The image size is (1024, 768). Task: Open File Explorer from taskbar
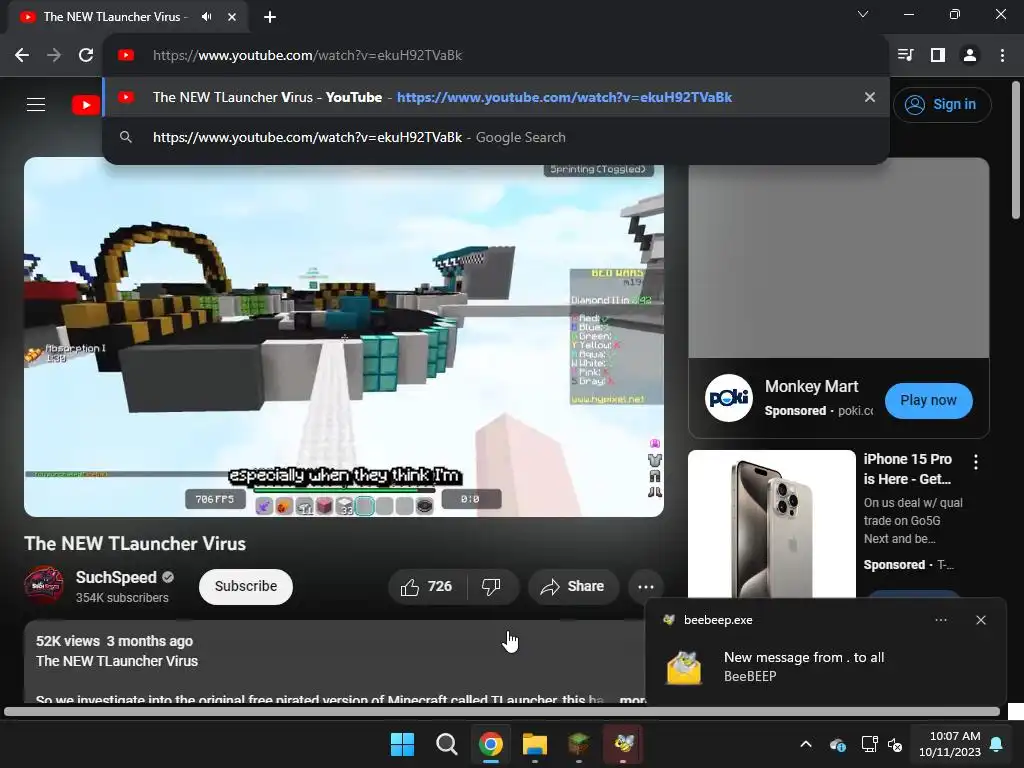(x=535, y=744)
